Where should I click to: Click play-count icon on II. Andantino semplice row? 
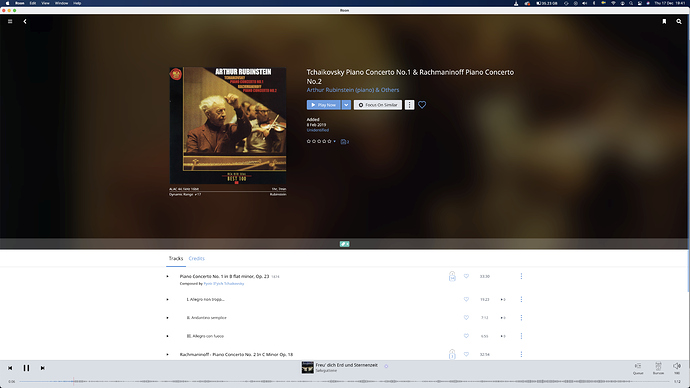click(503, 318)
